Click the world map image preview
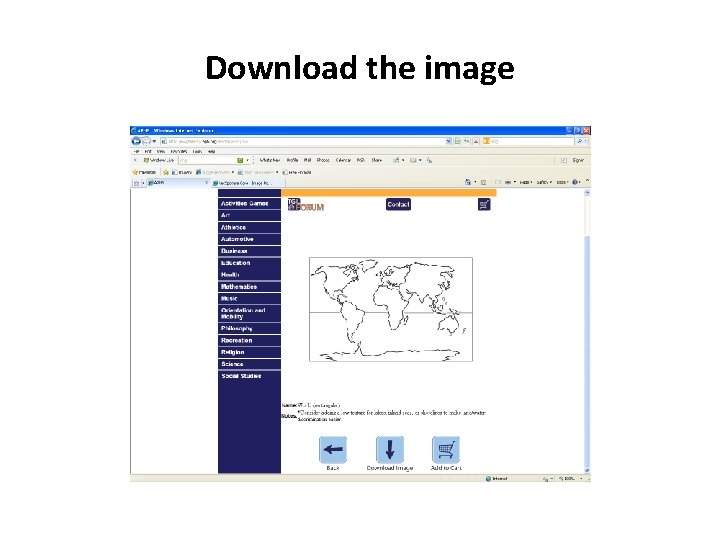The image size is (720, 540). 391,309
